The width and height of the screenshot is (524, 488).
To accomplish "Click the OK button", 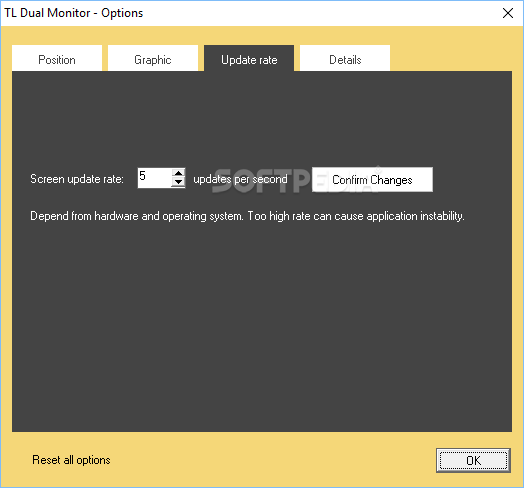I will [473, 461].
